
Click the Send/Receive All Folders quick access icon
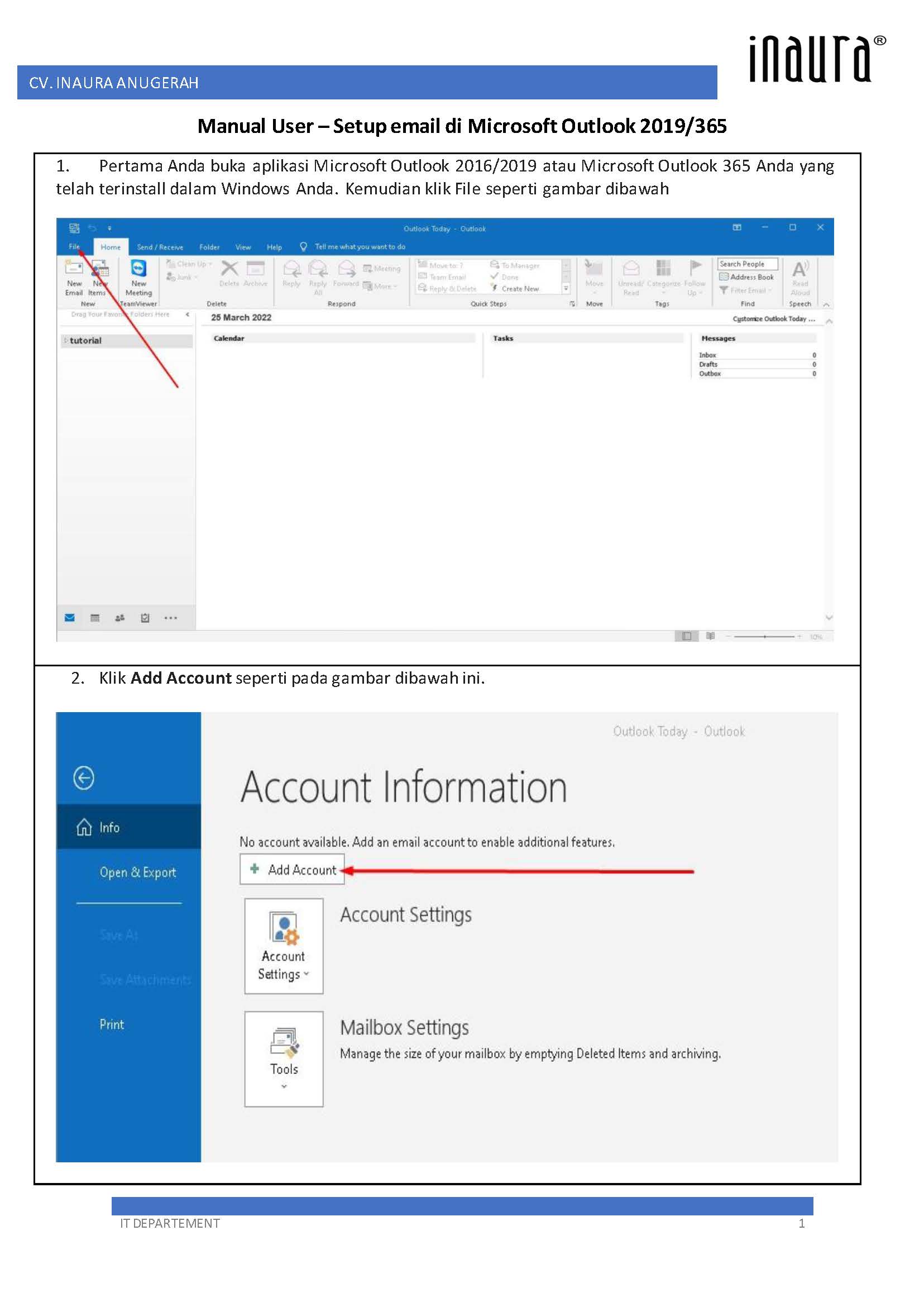tap(74, 228)
